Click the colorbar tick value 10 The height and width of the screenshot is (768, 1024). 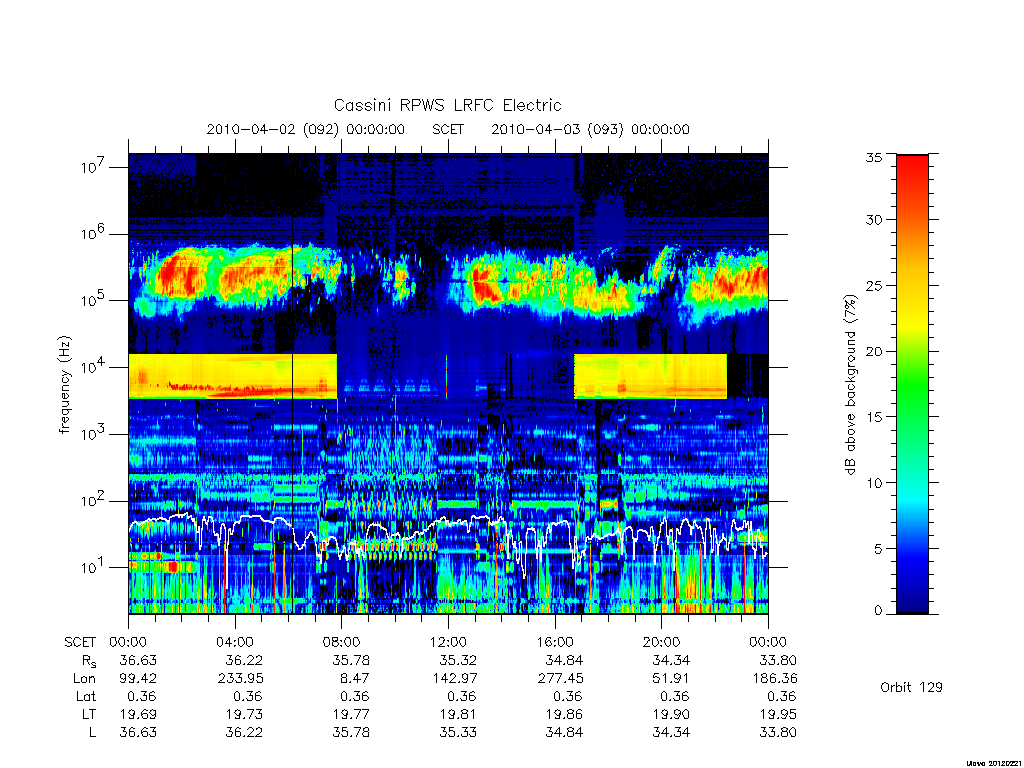tap(874, 483)
